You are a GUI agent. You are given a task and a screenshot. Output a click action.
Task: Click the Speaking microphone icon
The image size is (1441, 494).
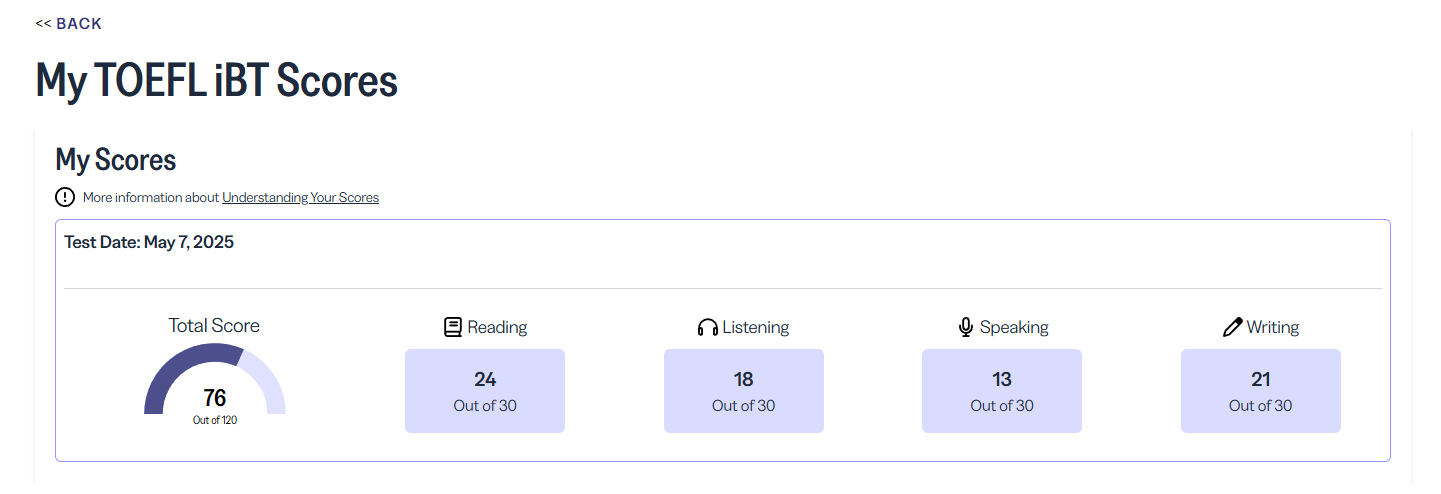point(966,327)
